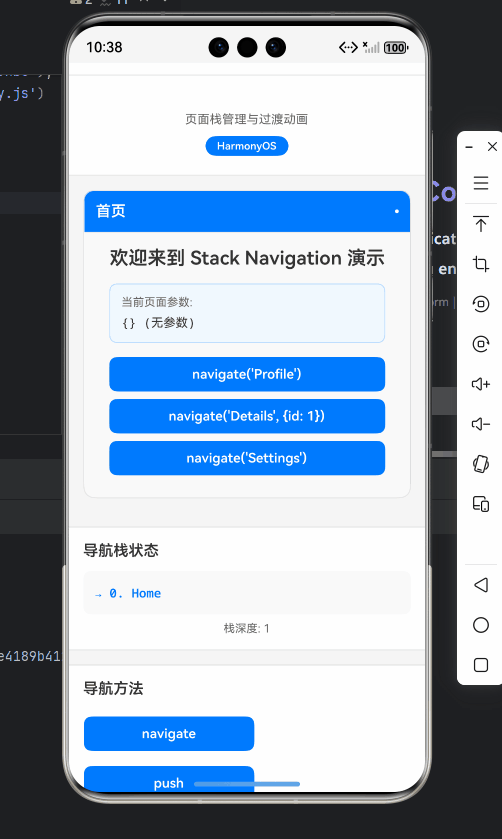
Task: Click the cellular signal icon in status bar
Action: (371, 48)
